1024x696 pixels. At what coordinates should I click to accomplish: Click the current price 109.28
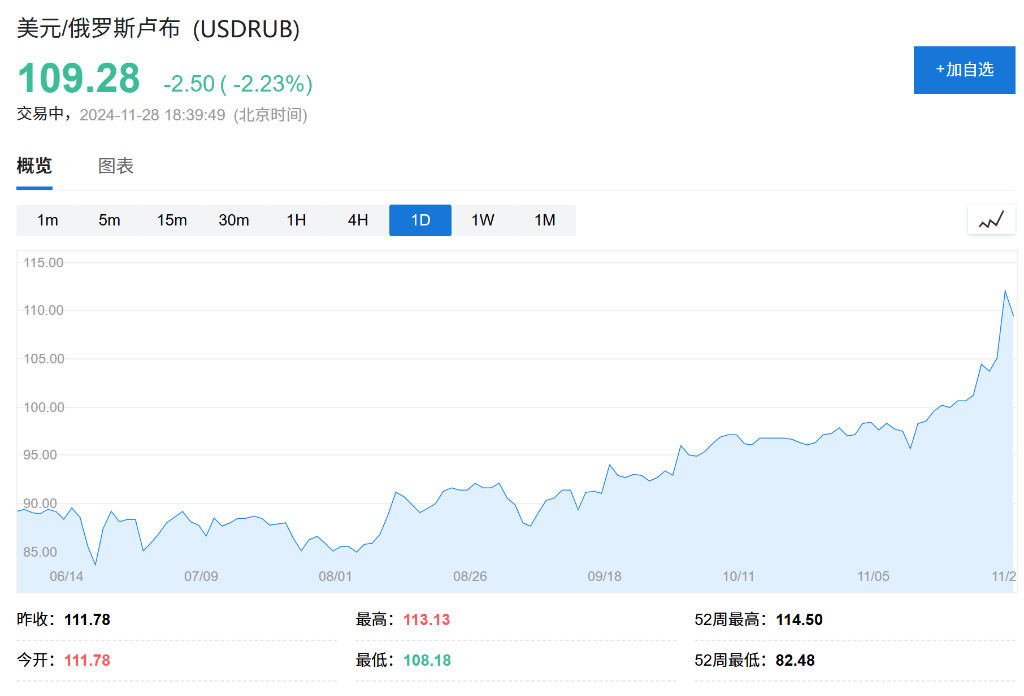point(79,79)
